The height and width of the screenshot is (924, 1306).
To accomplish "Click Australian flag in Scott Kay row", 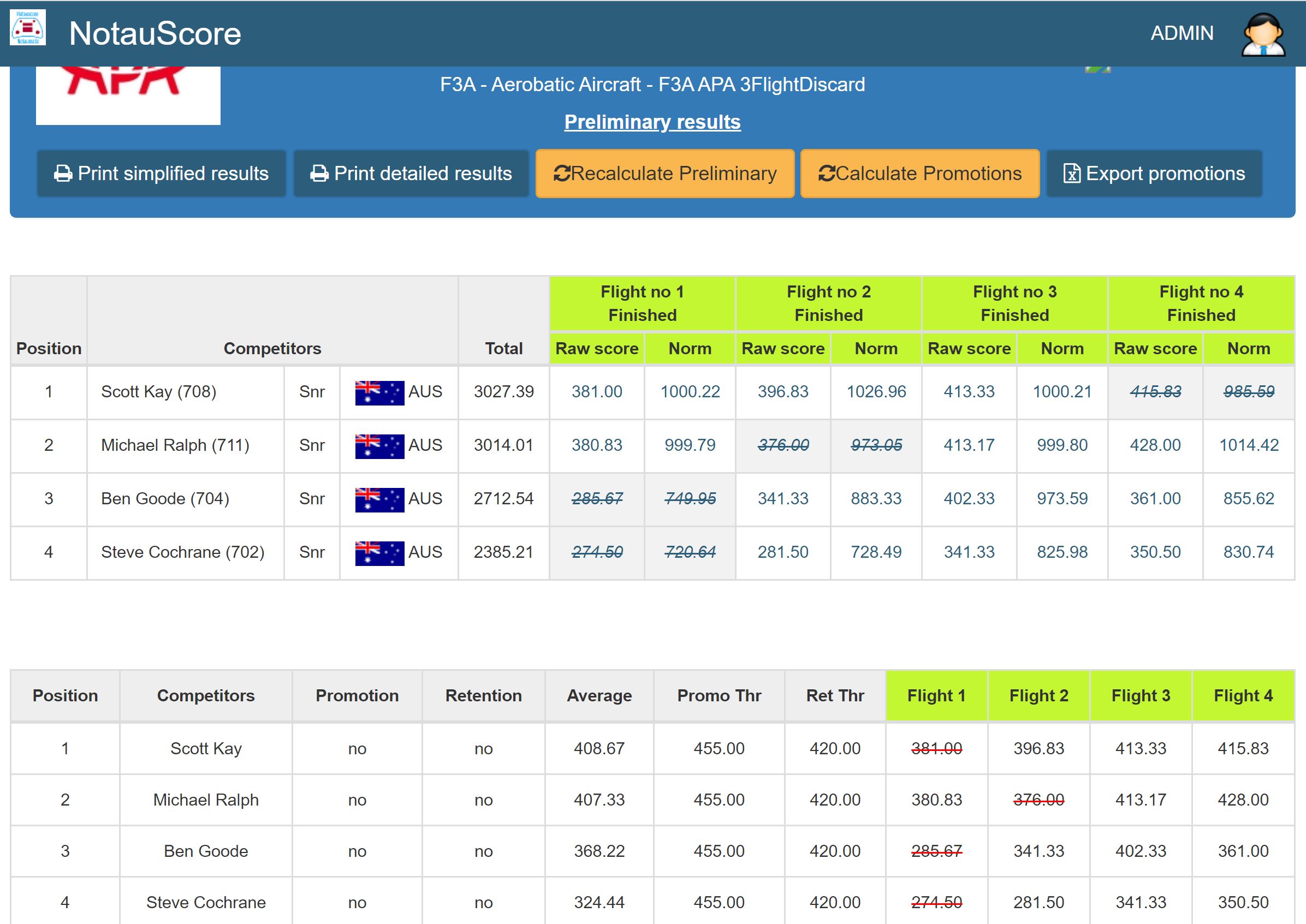I will click(x=379, y=392).
